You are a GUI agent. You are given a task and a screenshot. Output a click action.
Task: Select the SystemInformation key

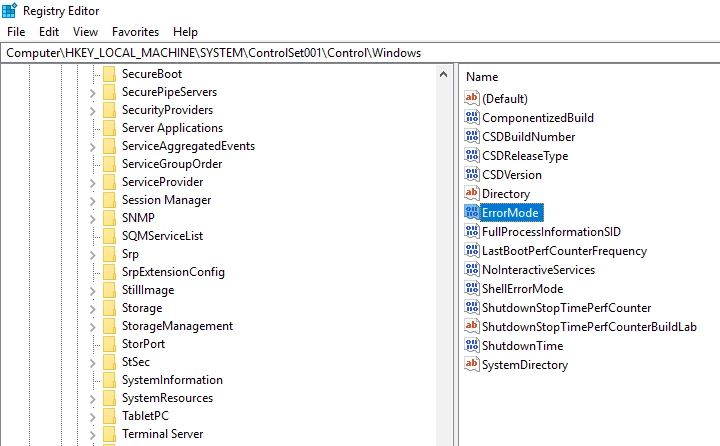tap(172, 380)
